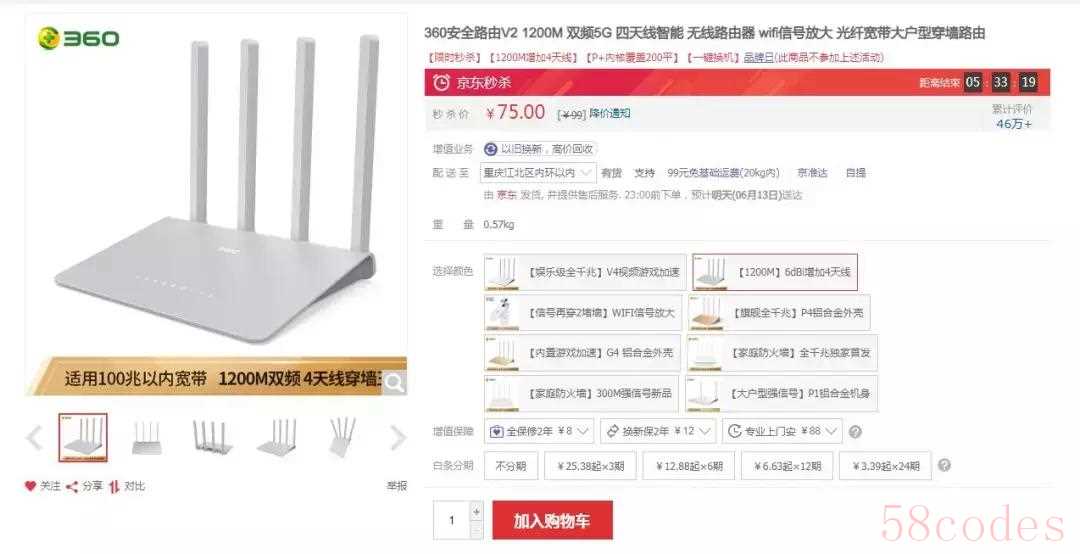The image size is (1080, 554).
Task: Open help icon beside warranty options
Action: point(855,432)
